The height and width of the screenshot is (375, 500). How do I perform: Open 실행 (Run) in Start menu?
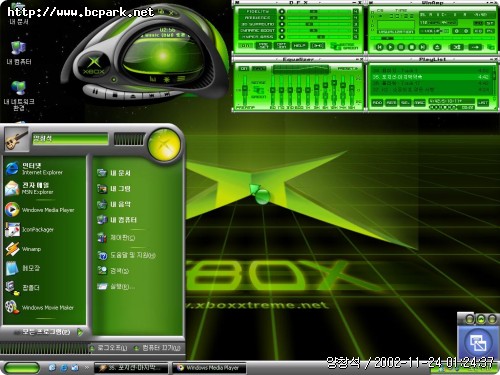coord(116,286)
